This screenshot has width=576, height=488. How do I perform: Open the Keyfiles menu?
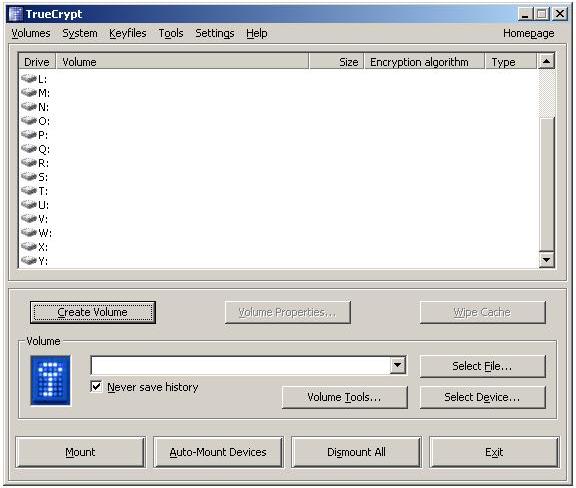127,33
